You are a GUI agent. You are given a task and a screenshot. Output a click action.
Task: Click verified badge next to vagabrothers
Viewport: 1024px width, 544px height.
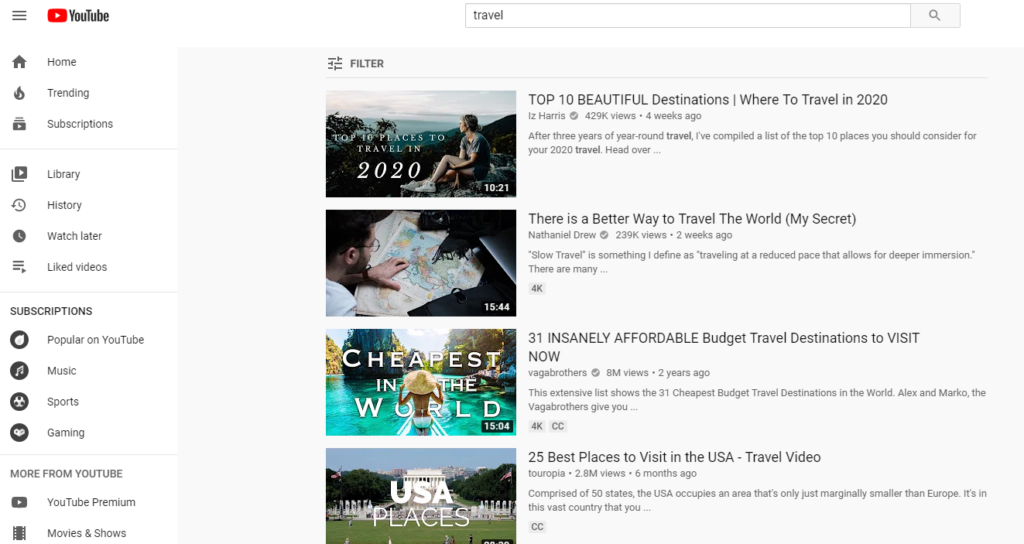(596, 373)
